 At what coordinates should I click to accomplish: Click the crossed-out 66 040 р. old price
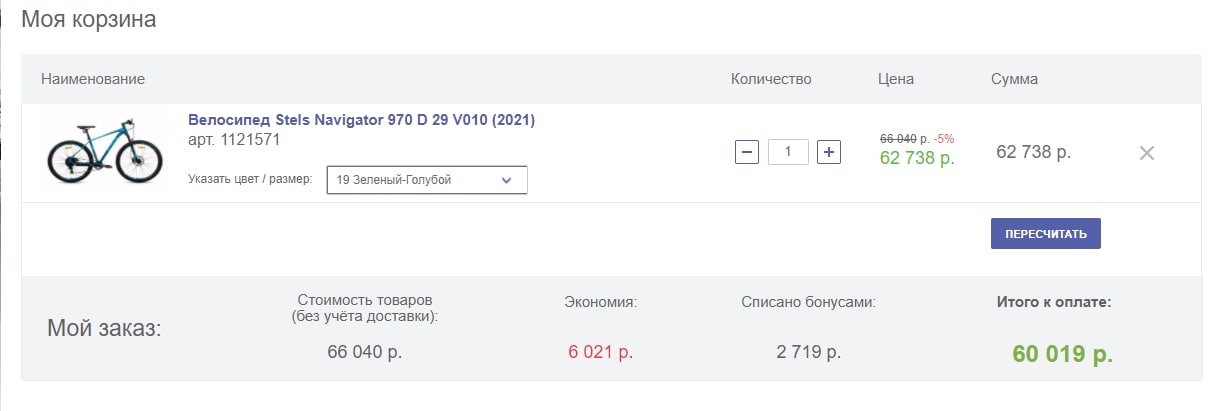pyautogui.click(x=904, y=138)
